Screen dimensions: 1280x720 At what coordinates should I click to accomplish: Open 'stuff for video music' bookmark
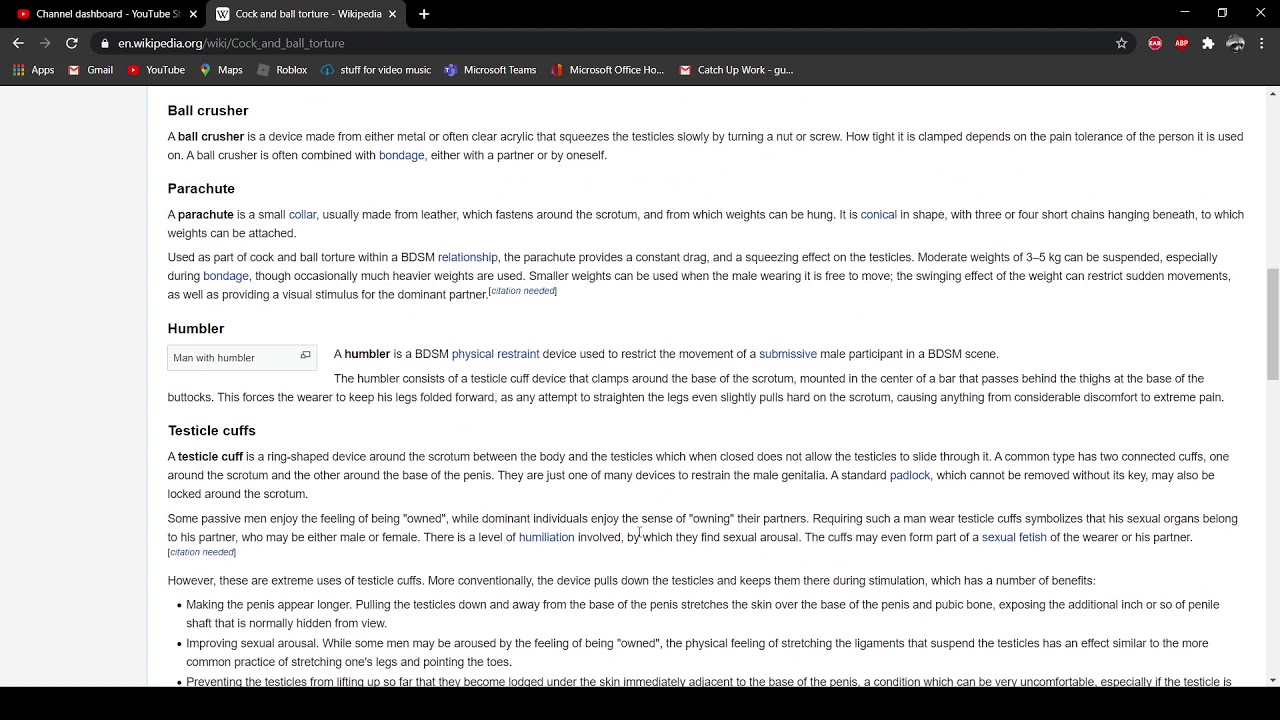[x=376, y=70]
